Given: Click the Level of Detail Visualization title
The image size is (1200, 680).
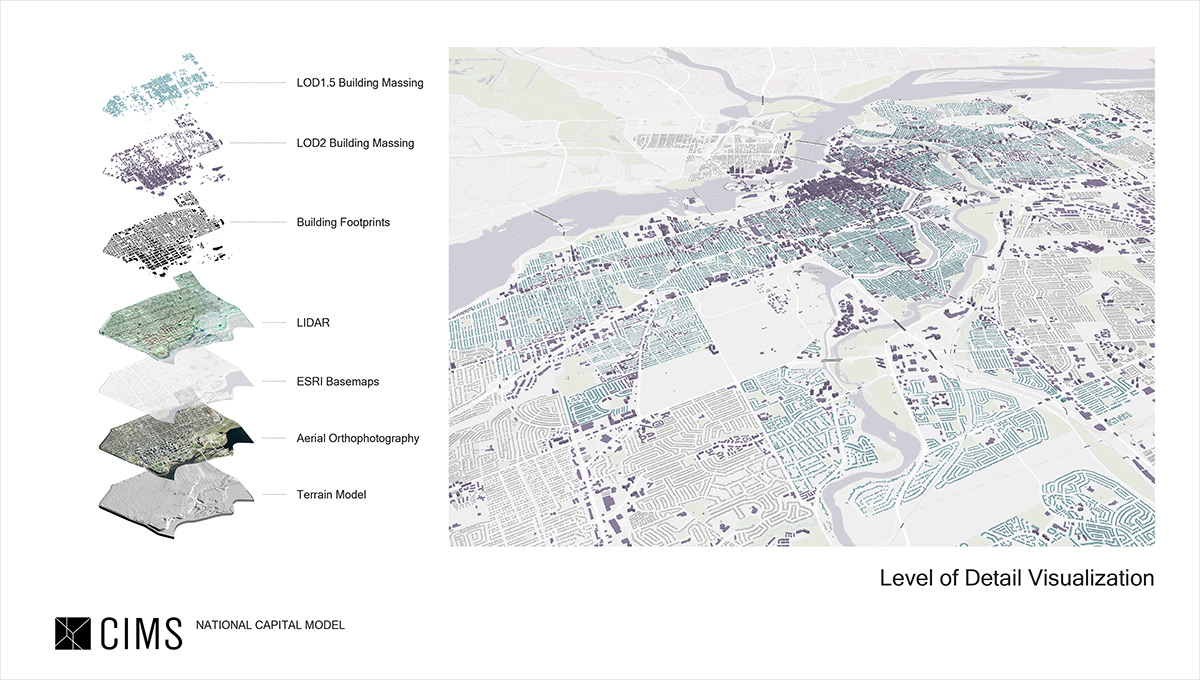Looking at the screenshot, I should [1017, 578].
